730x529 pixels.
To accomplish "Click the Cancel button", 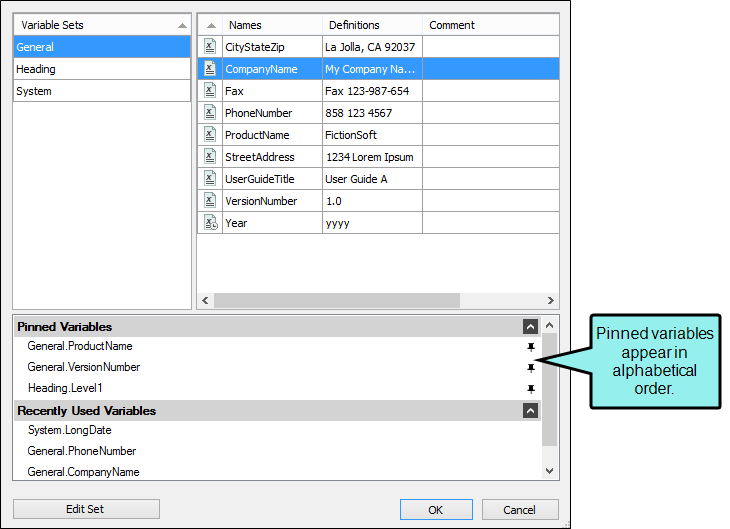I will pyautogui.click(x=520, y=509).
